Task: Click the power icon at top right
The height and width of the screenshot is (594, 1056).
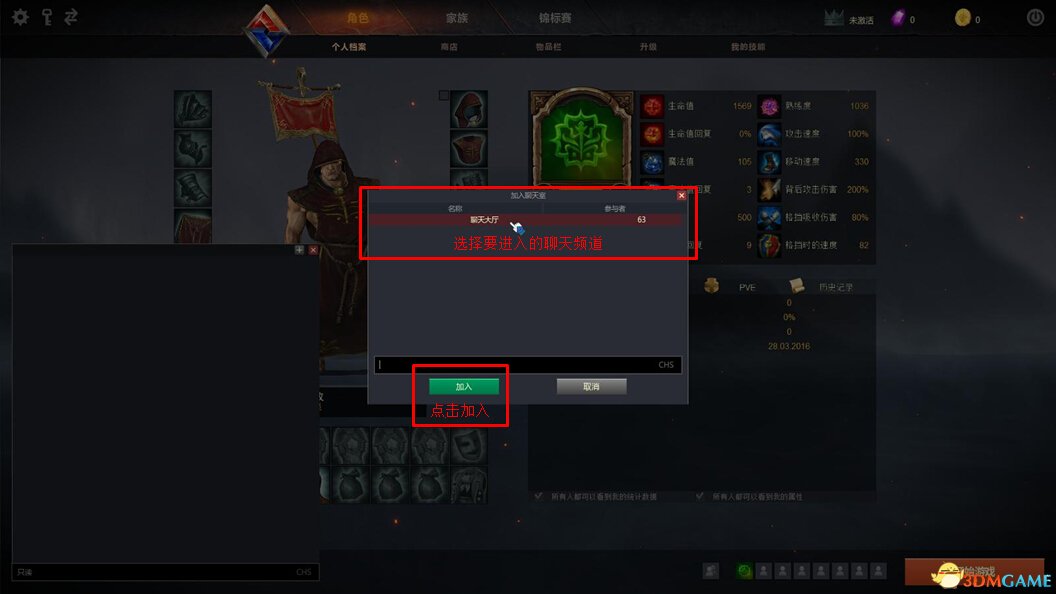Action: [x=1035, y=18]
